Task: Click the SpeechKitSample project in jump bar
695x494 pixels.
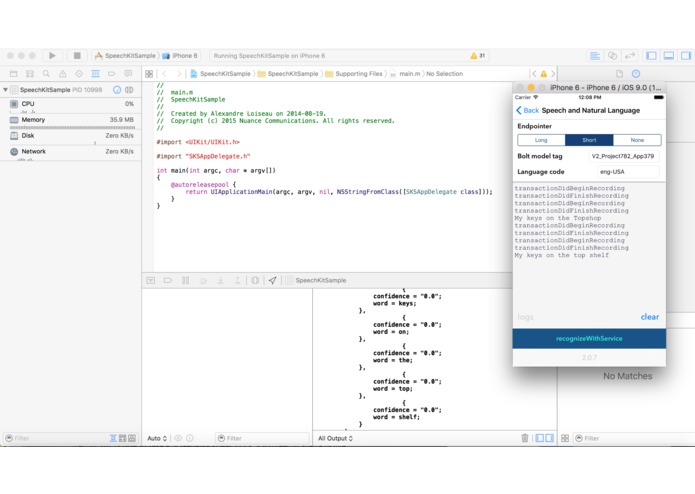Action: click(x=220, y=74)
